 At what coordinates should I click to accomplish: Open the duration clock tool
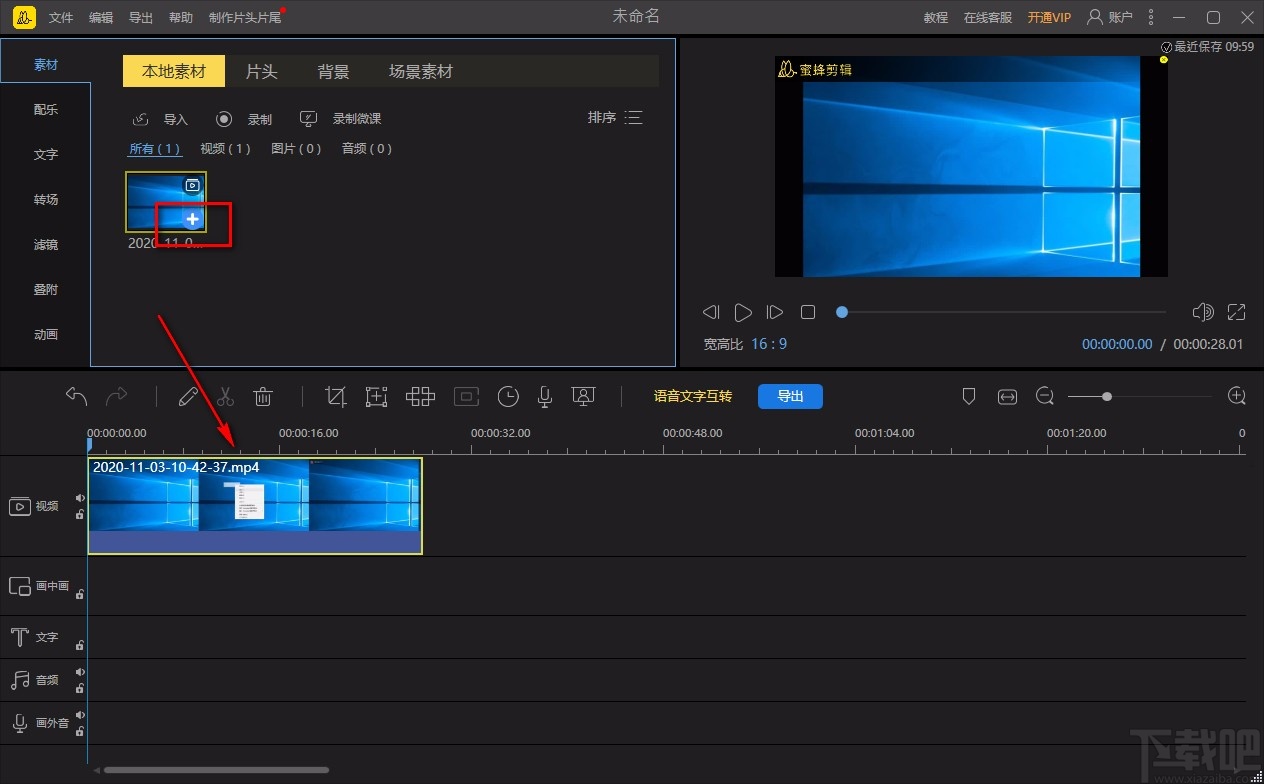508,397
